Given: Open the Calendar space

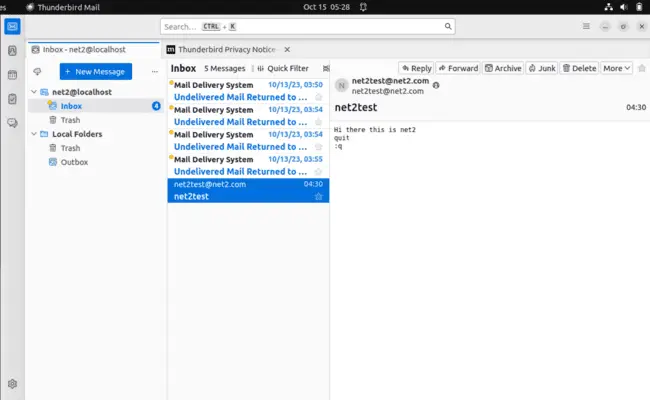Looking at the screenshot, I should tap(12, 75).
